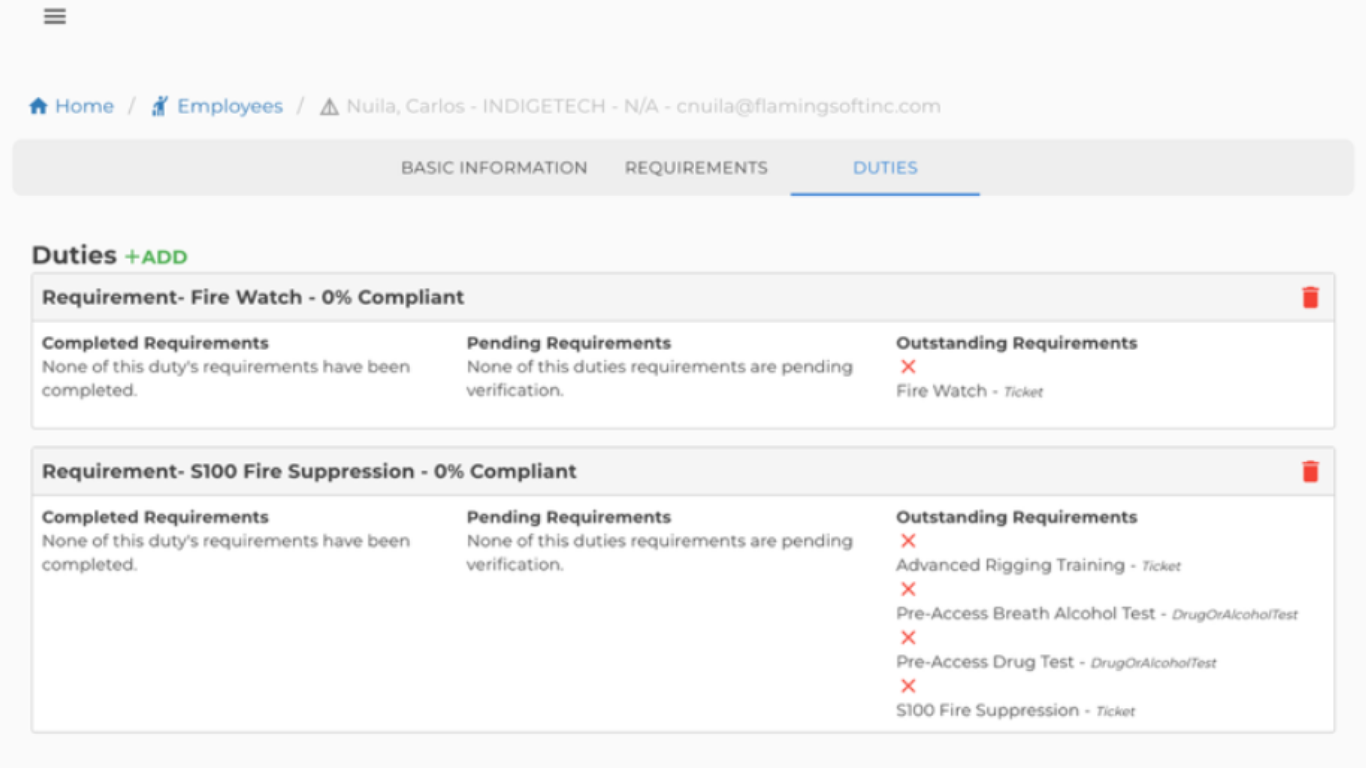1366x768 pixels.
Task: Click the warning triangle icon in breadcrumb
Action: click(x=329, y=107)
